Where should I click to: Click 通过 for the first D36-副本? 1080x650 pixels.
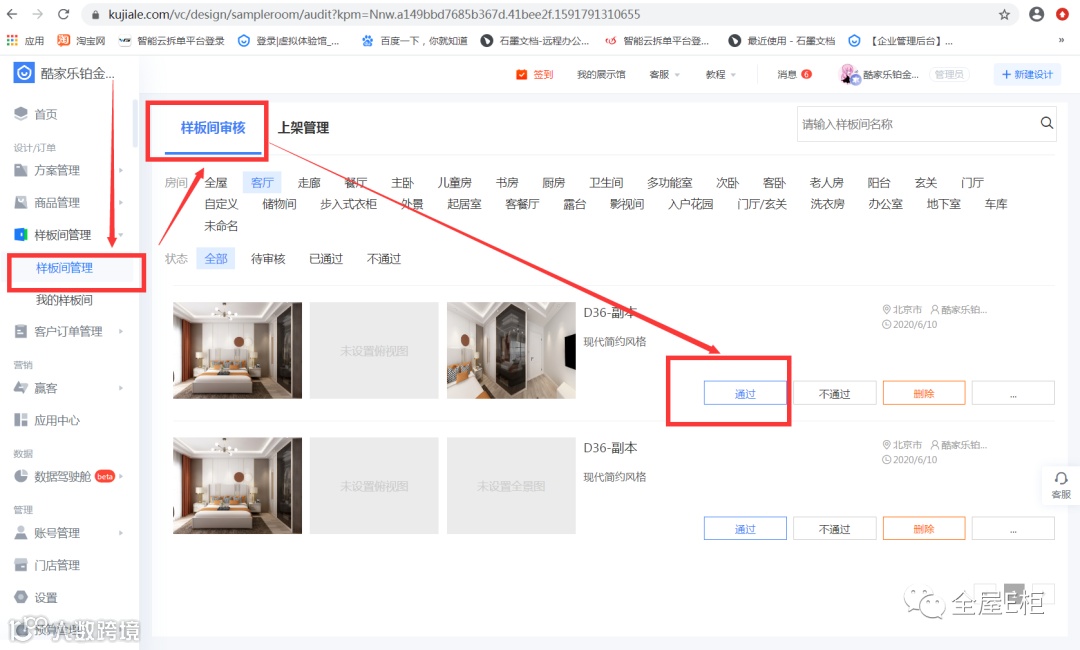pyautogui.click(x=745, y=393)
